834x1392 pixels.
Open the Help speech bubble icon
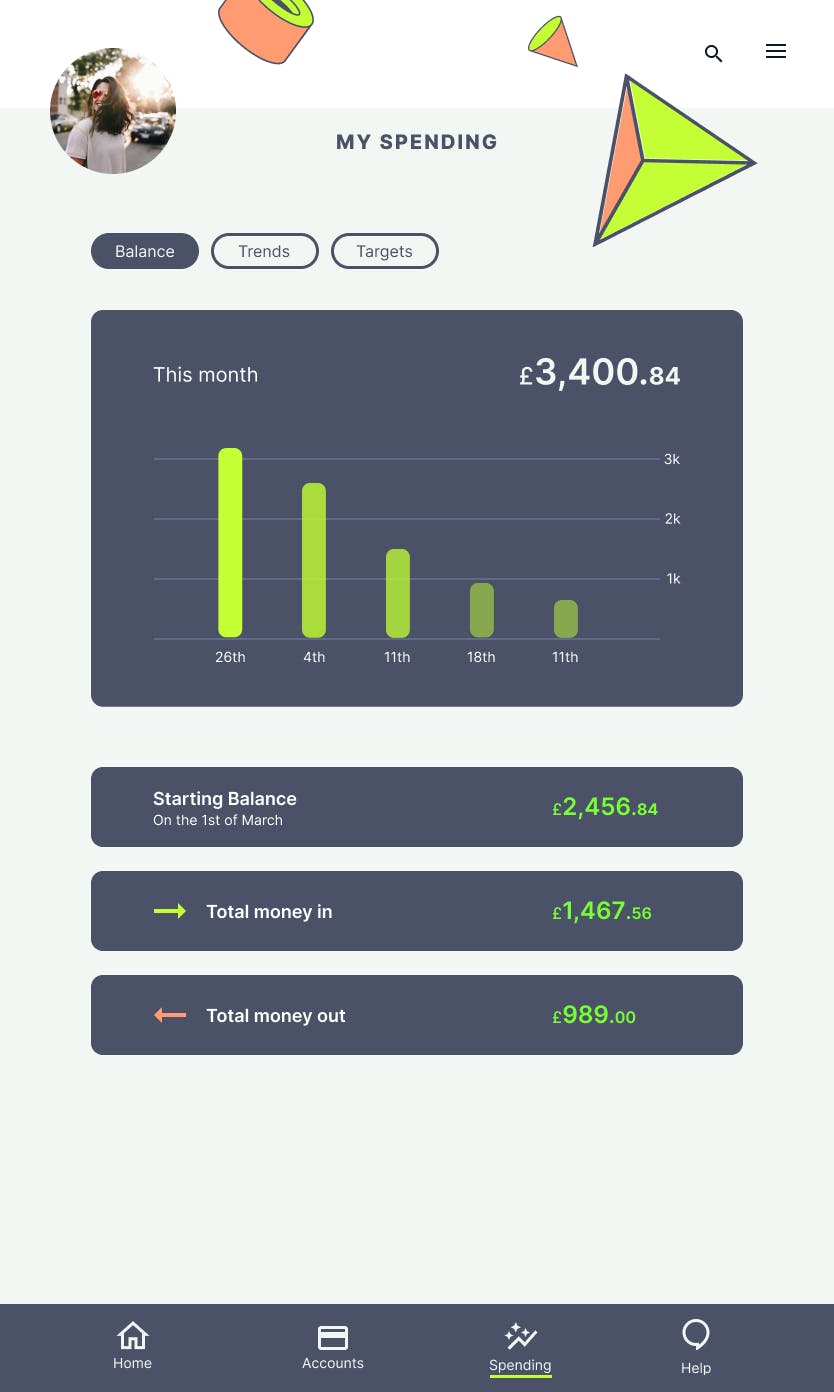pyautogui.click(x=696, y=1334)
